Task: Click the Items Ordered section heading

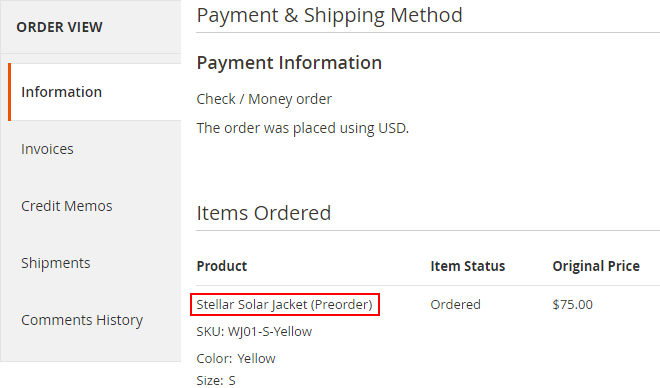Action: 264,213
